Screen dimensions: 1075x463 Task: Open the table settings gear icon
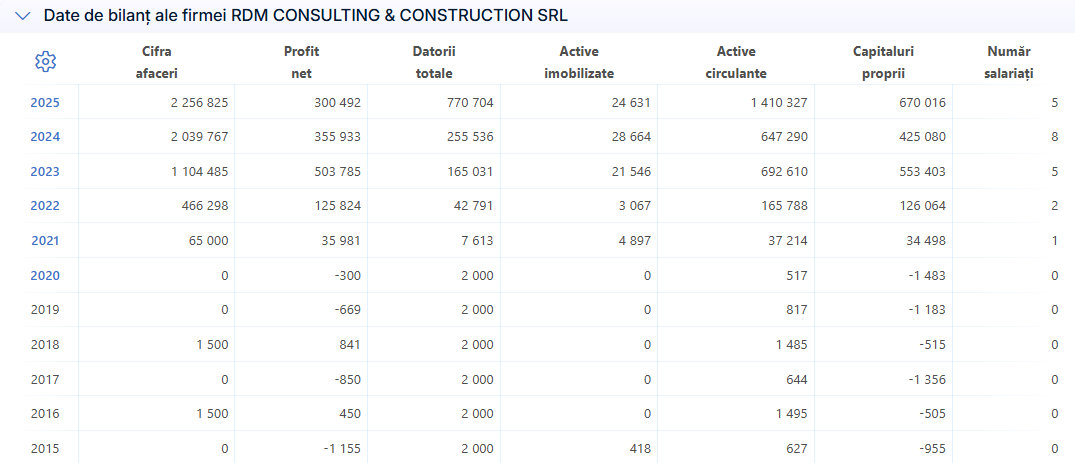point(45,62)
